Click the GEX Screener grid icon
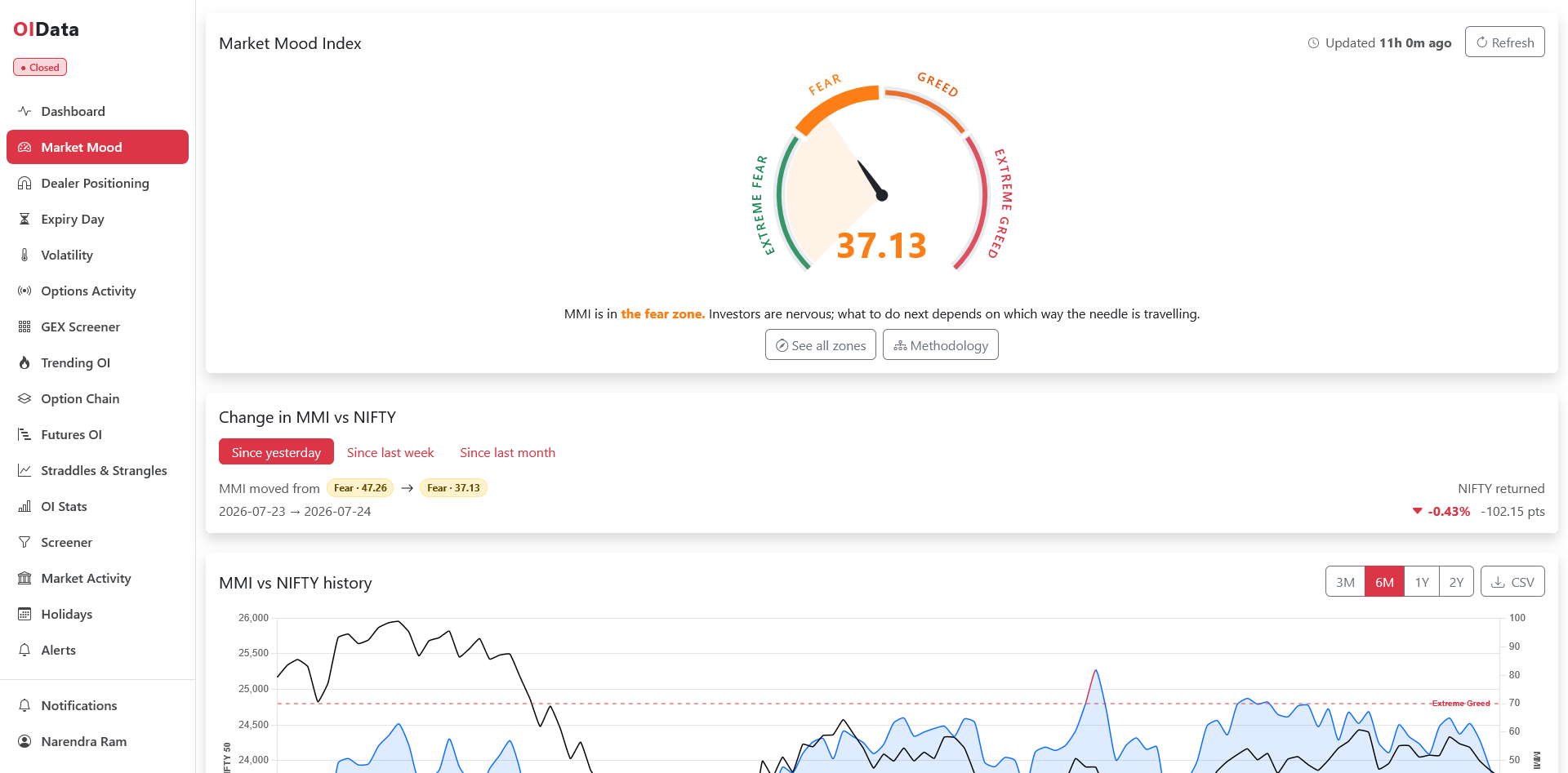The width and height of the screenshot is (1568, 773). pos(24,327)
